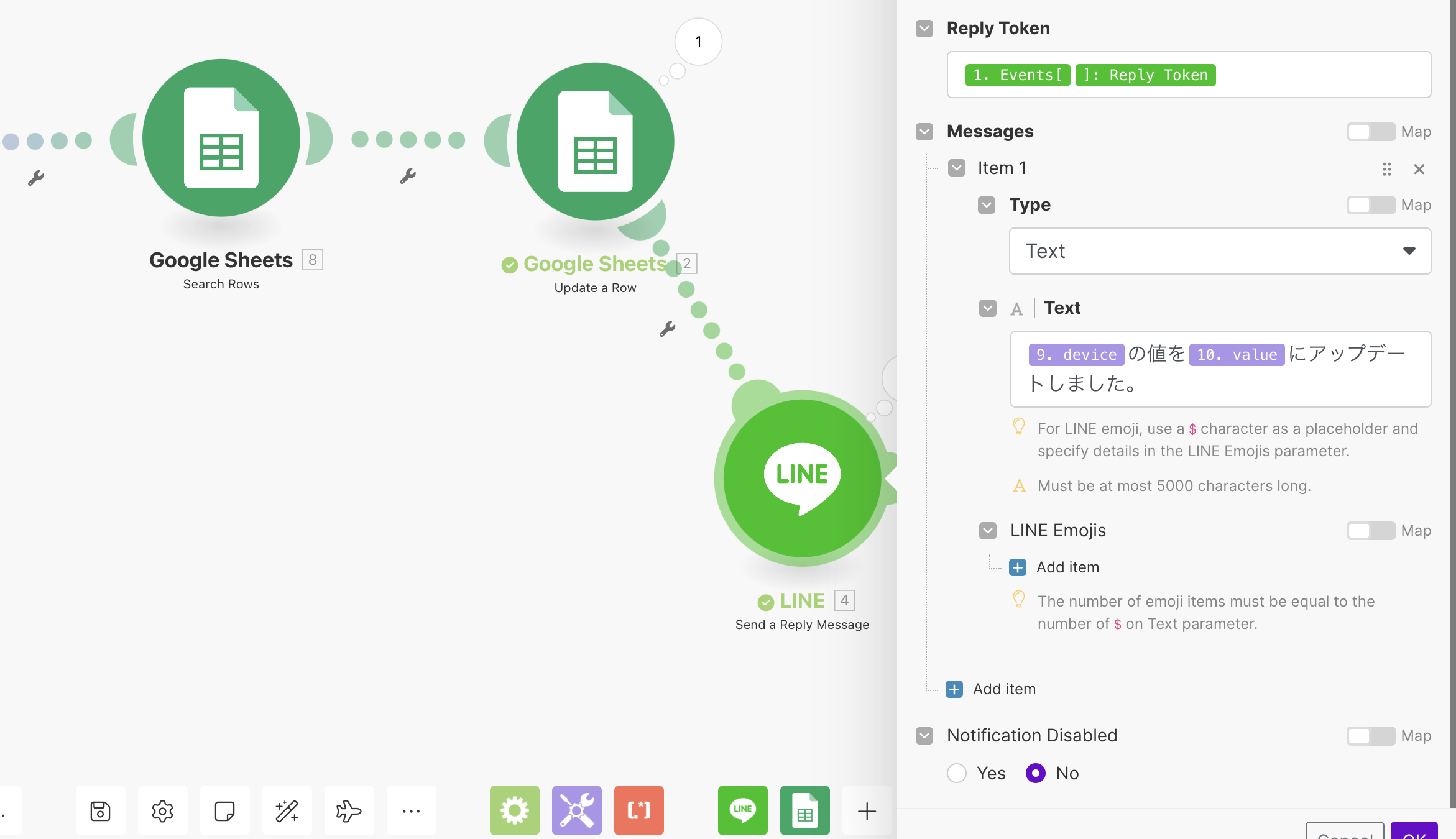Select the No radio for Notification Disabled
This screenshot has width=1456, height=839.
pyautogui.click(x=1035, y=773)
